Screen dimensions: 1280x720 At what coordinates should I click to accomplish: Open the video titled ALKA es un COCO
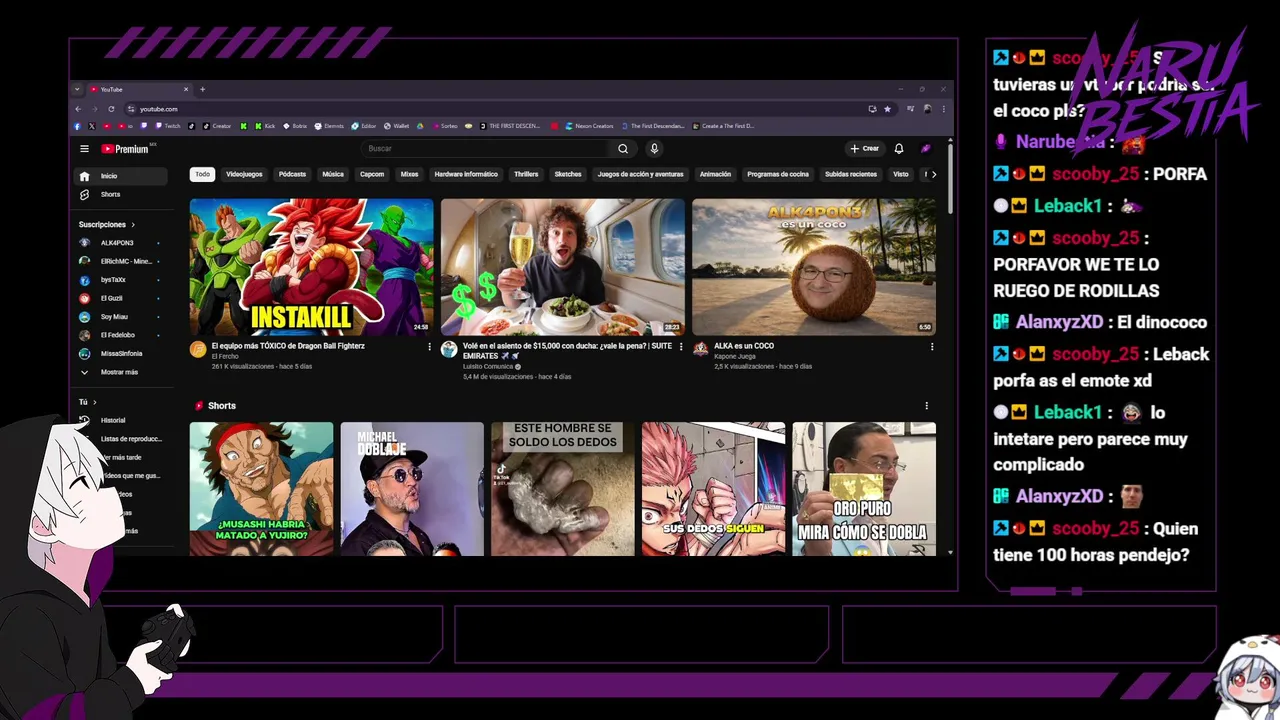744,346
